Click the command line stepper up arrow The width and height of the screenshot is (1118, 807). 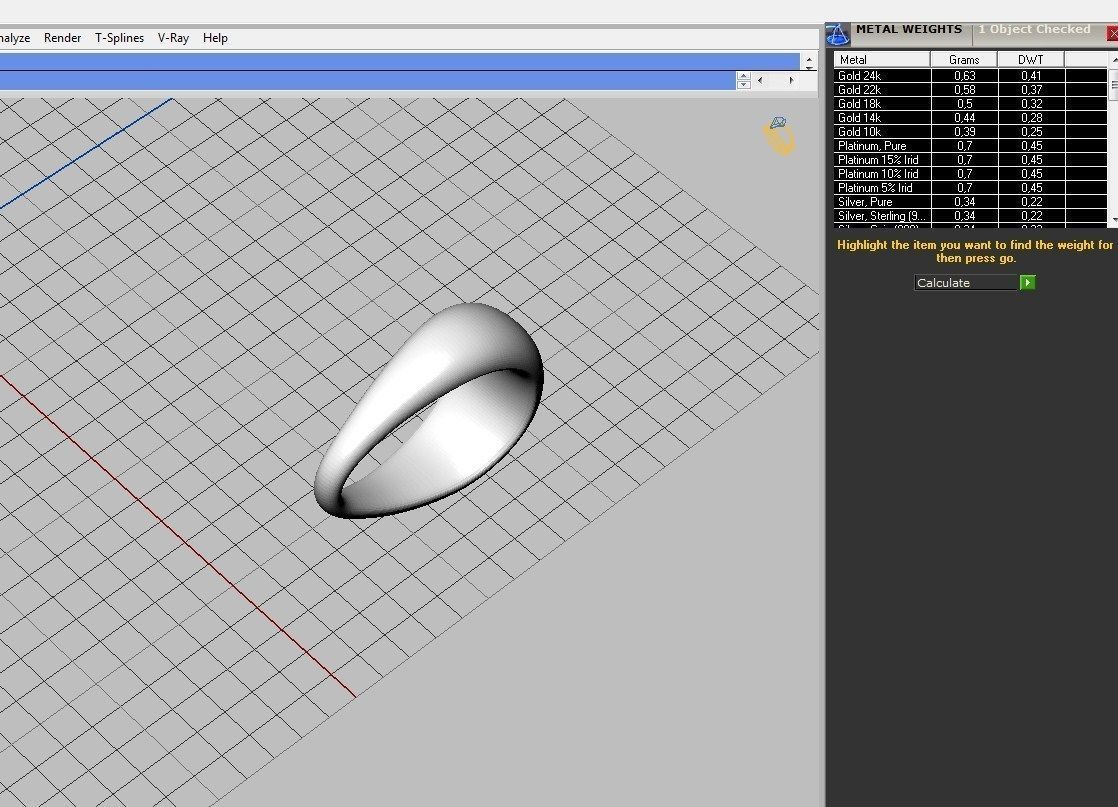[x=744, y=76]
